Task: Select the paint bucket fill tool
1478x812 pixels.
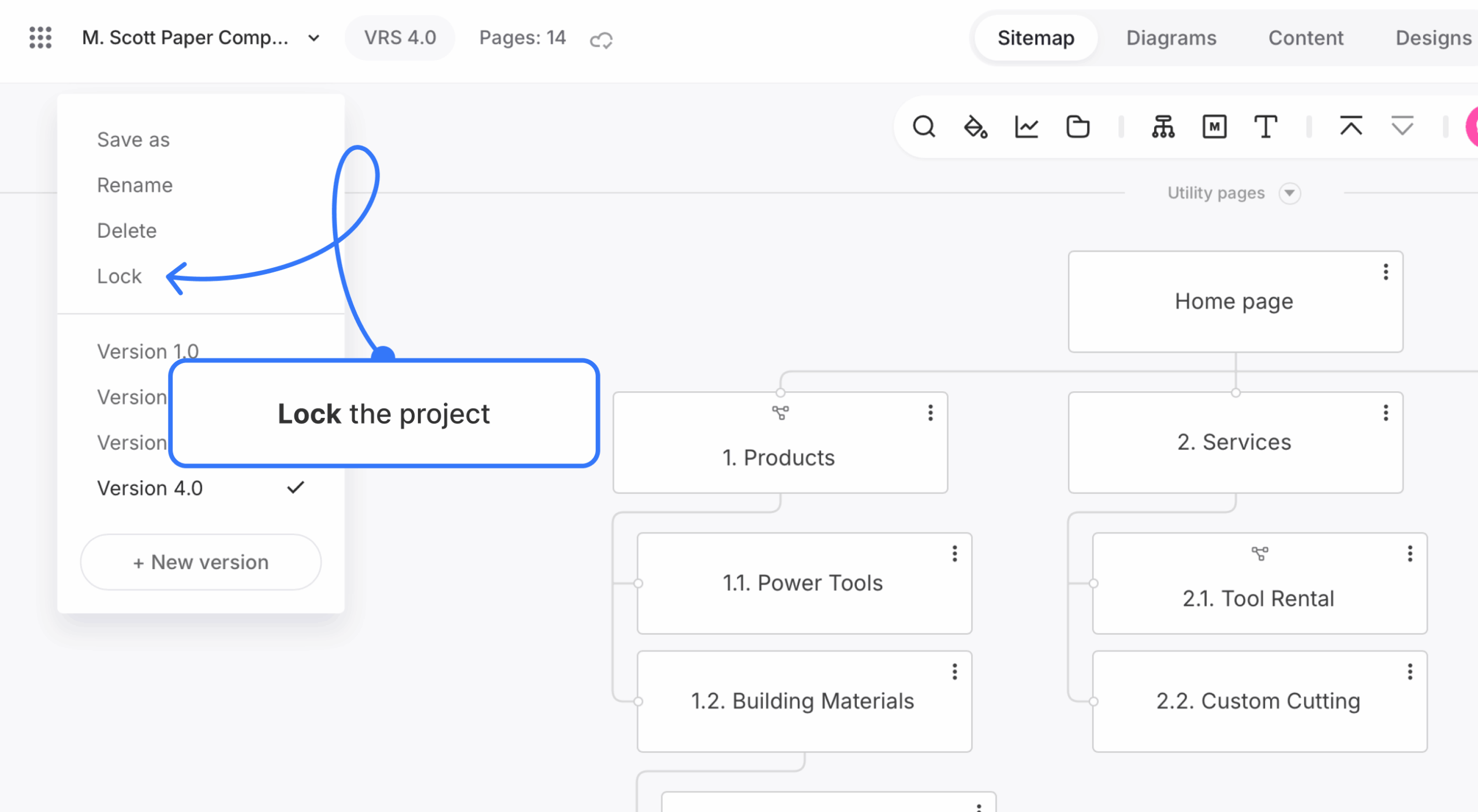Action: (x=975, y=126)
